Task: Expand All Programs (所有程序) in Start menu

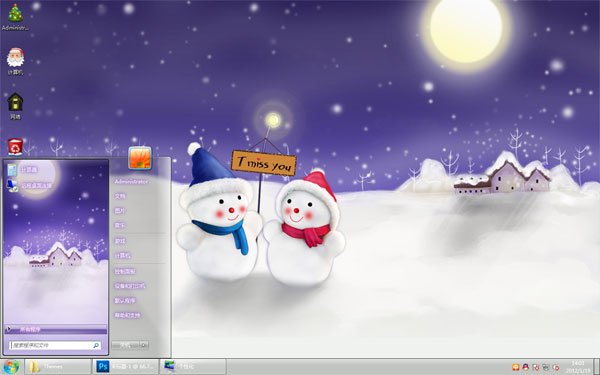Action: pyautogui.click(x=56, y=329)
